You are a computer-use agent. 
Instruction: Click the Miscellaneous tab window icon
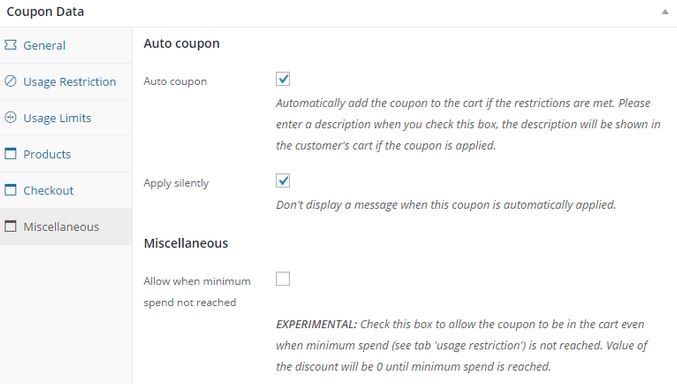point(10,226)
